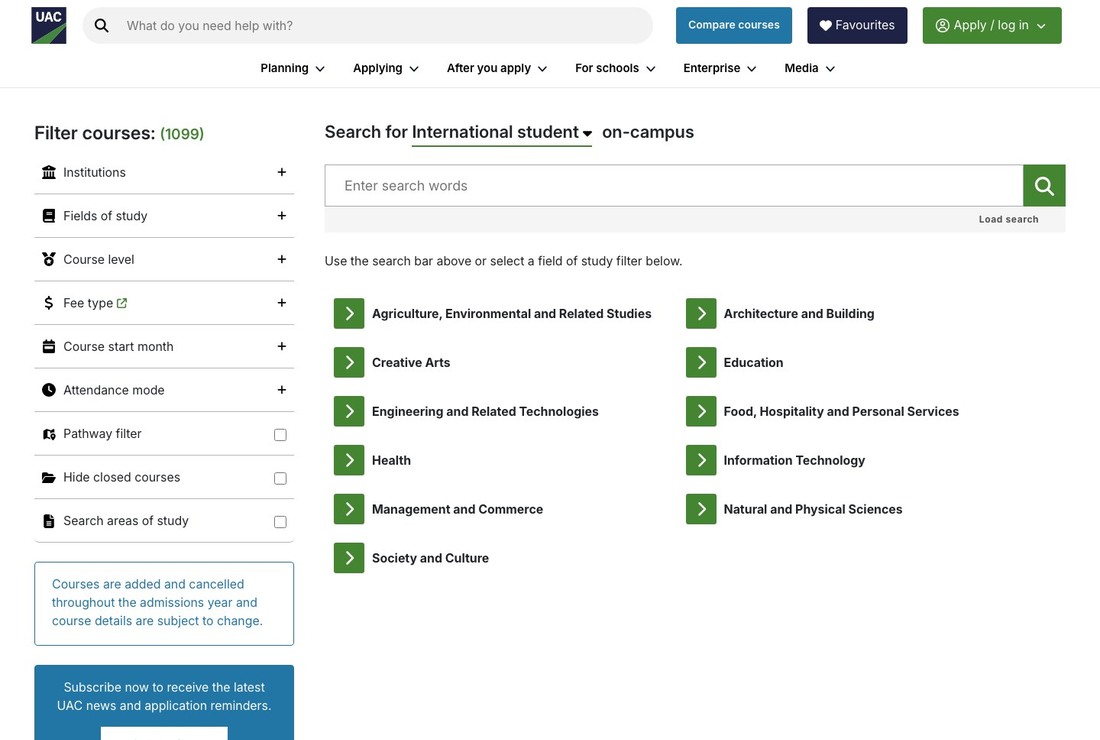Tick the Pathway filter checkbox
This screenshot has height=740, width=1100.
coord(281,435)
